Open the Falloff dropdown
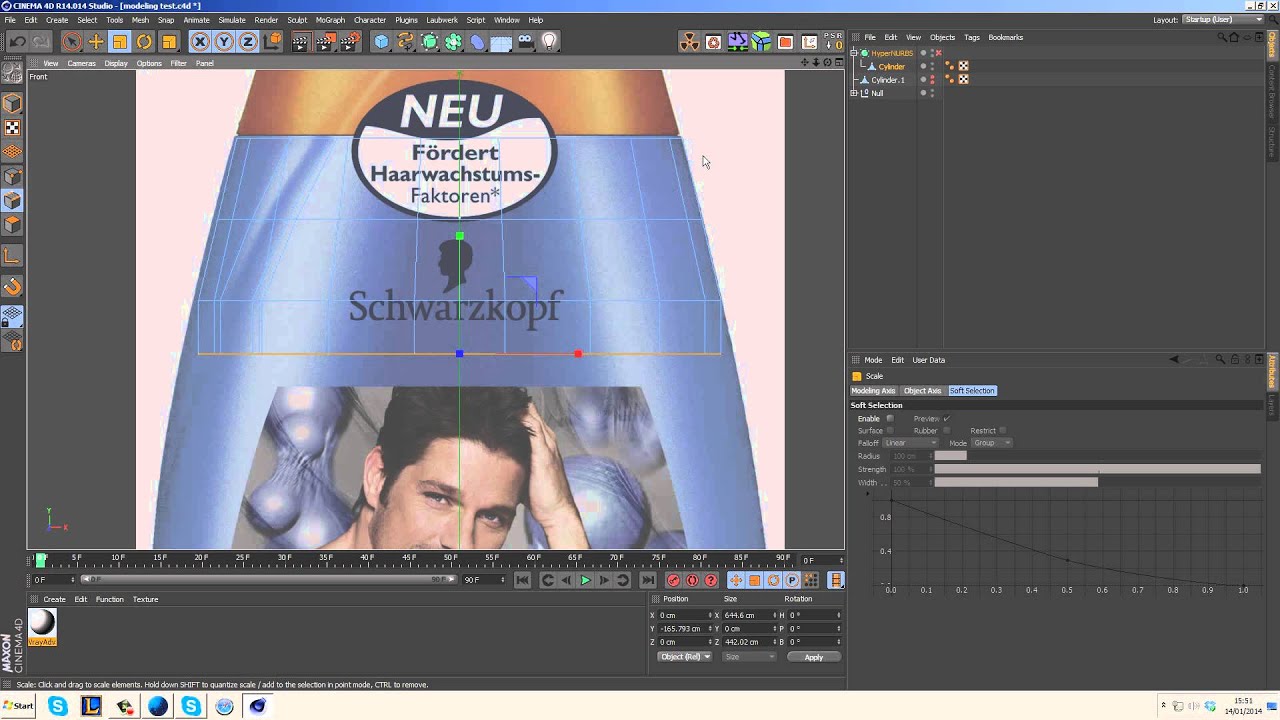Screen dimensions: 1280x720 tap(910, 443)
